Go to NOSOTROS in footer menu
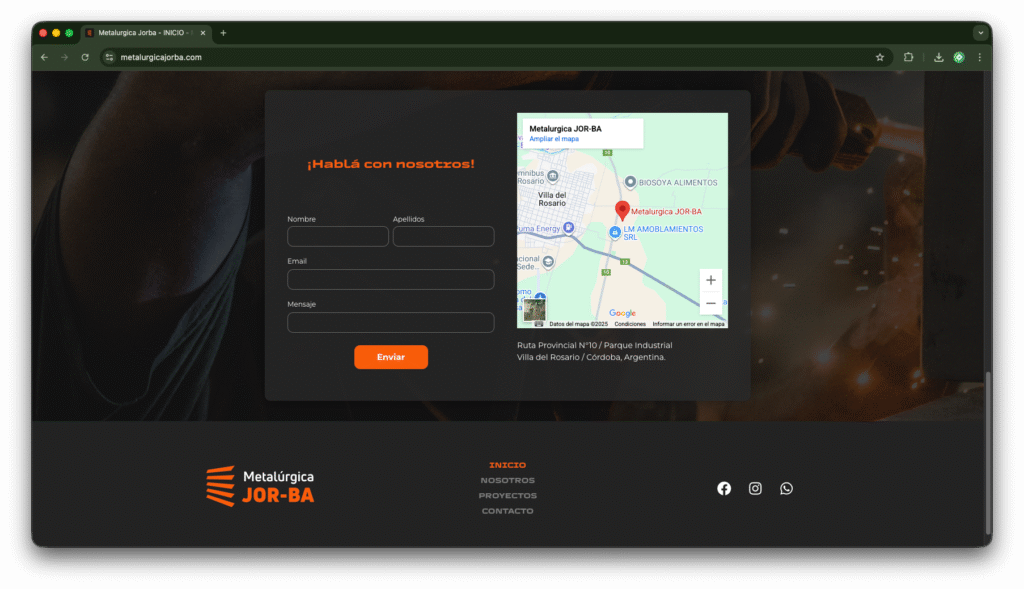1024x589 pixels. 507,480
